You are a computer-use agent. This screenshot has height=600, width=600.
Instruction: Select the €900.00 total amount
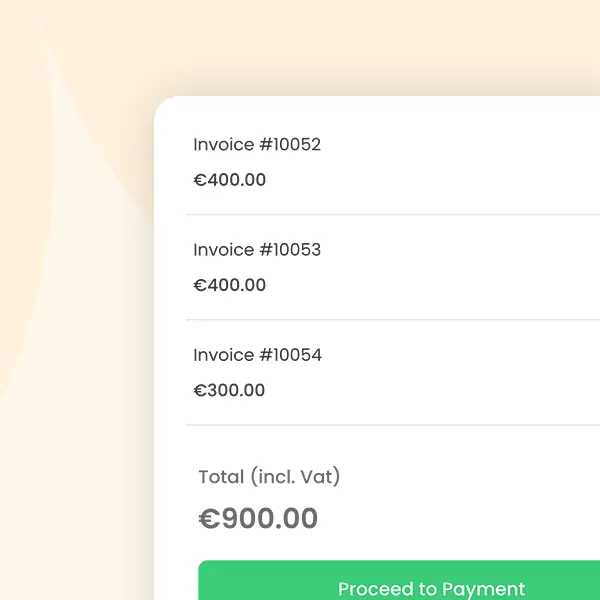(258, 519)
